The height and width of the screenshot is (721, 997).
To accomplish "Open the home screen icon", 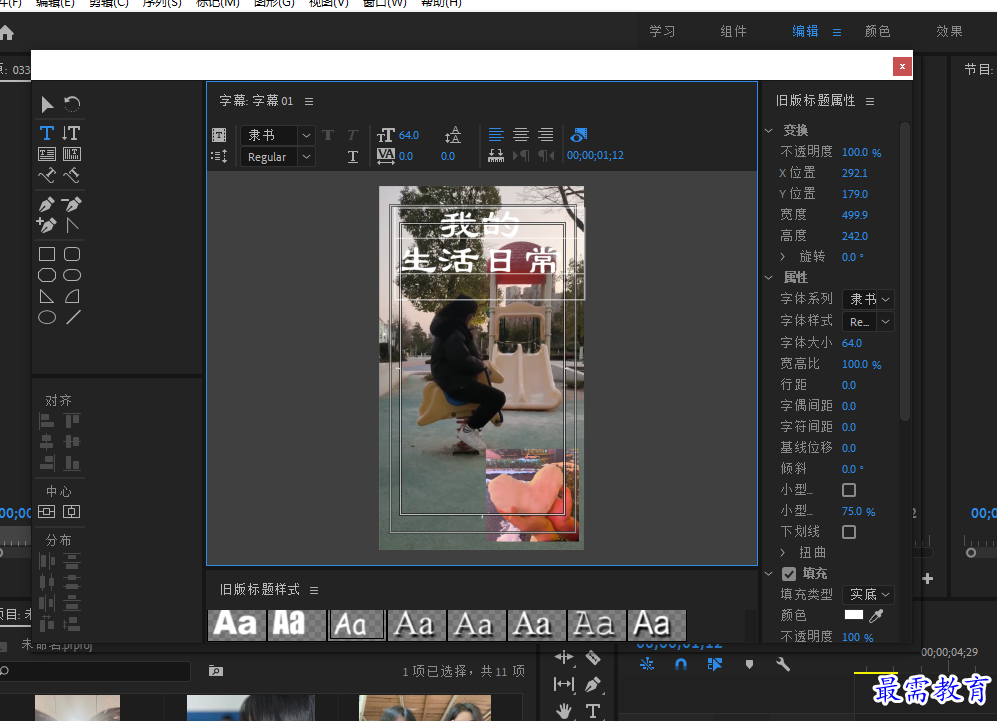I will tap(6, 32).
